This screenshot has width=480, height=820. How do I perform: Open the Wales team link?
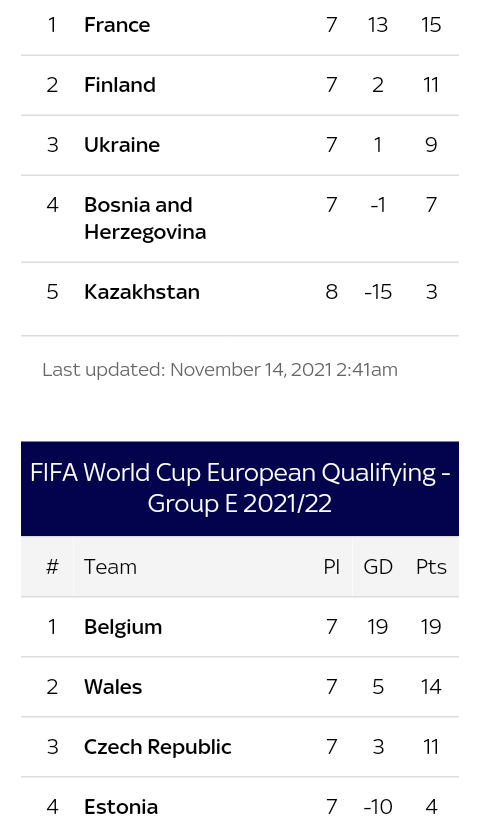click(x=113, y=687)
